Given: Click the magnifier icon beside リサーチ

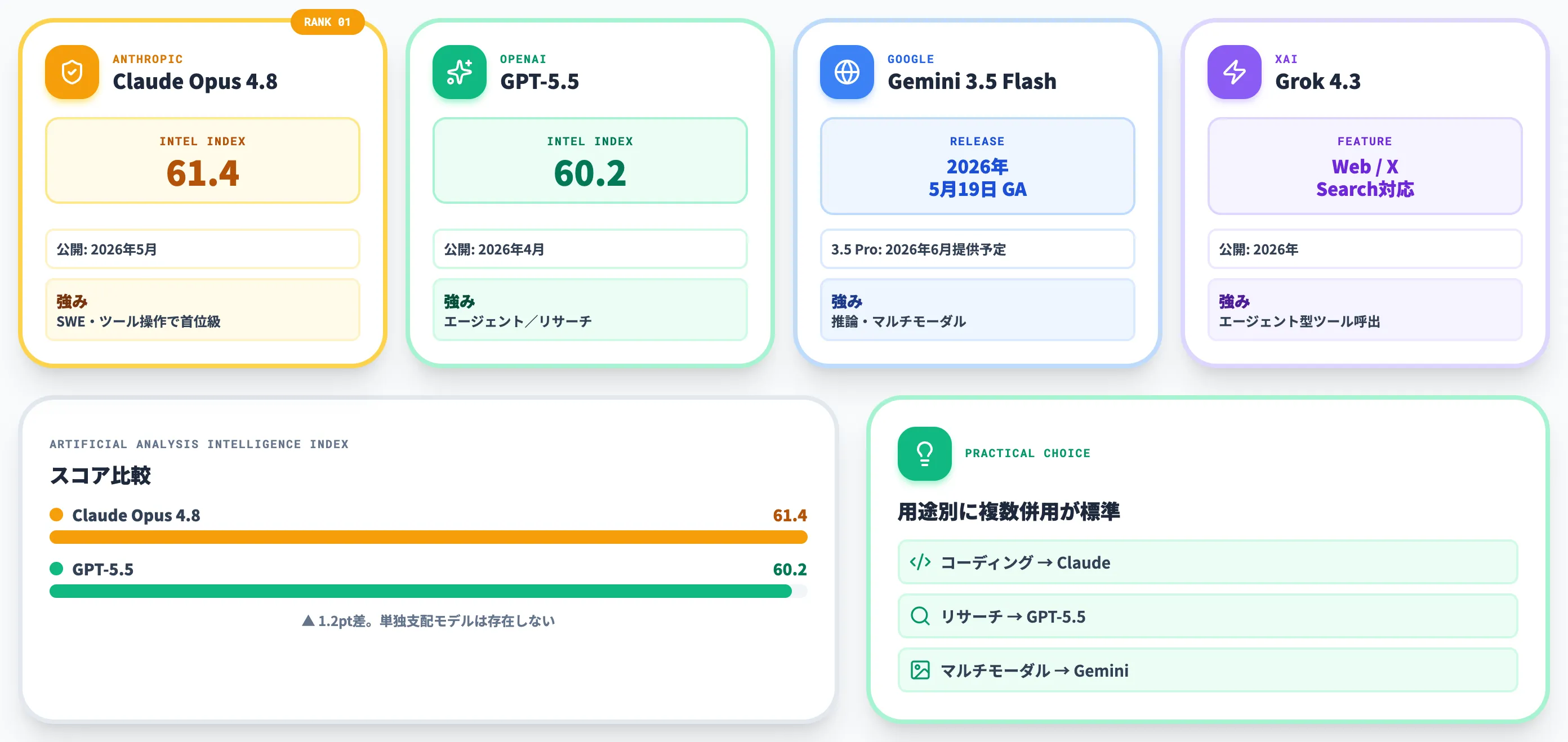Looking at the screenshot, I should click(920, 616).
